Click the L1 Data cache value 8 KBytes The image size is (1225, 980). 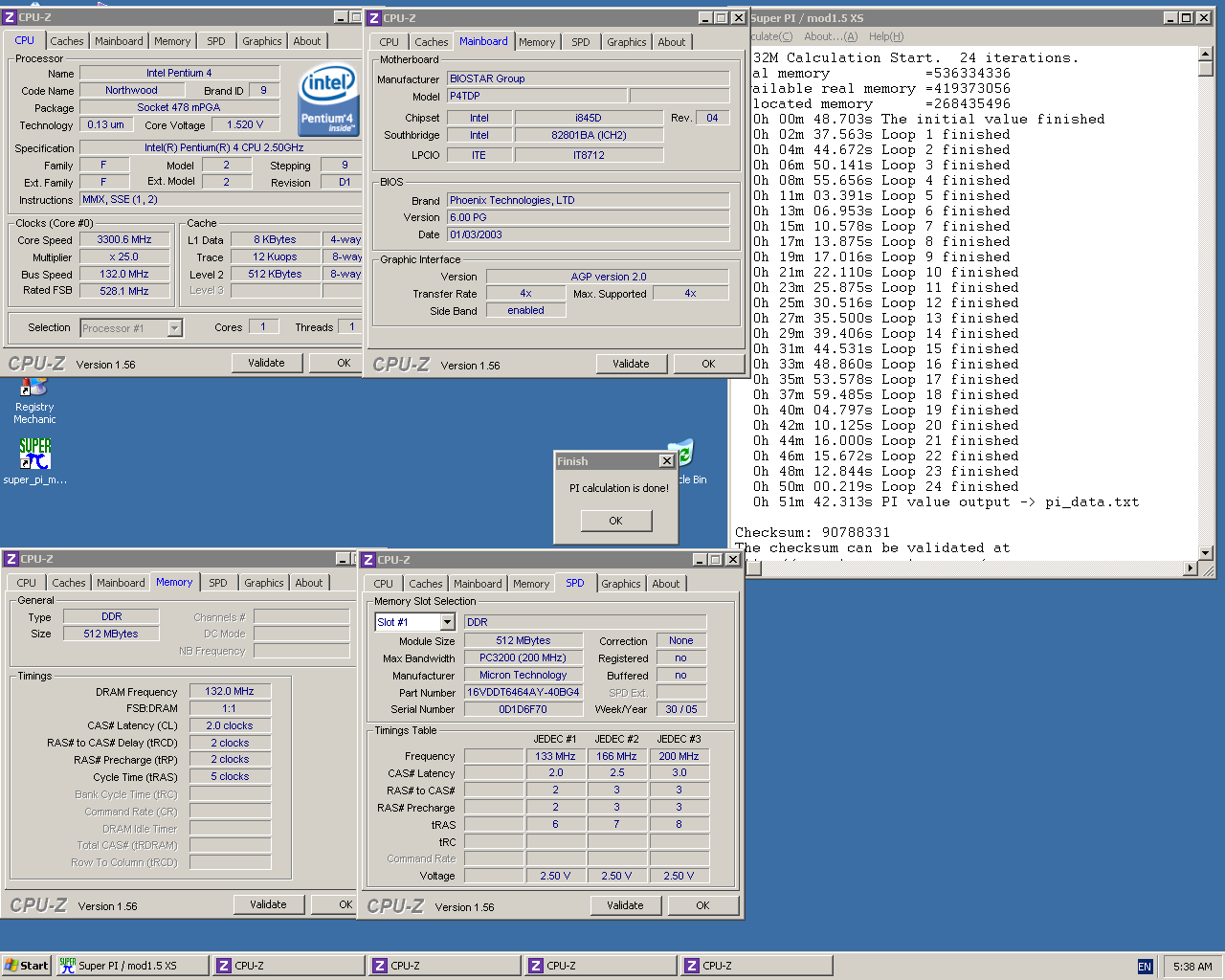tap(275, 239)
